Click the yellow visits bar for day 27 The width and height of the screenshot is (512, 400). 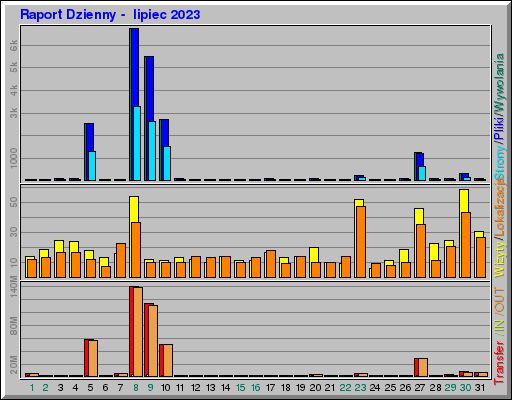(x=419, y=216)
